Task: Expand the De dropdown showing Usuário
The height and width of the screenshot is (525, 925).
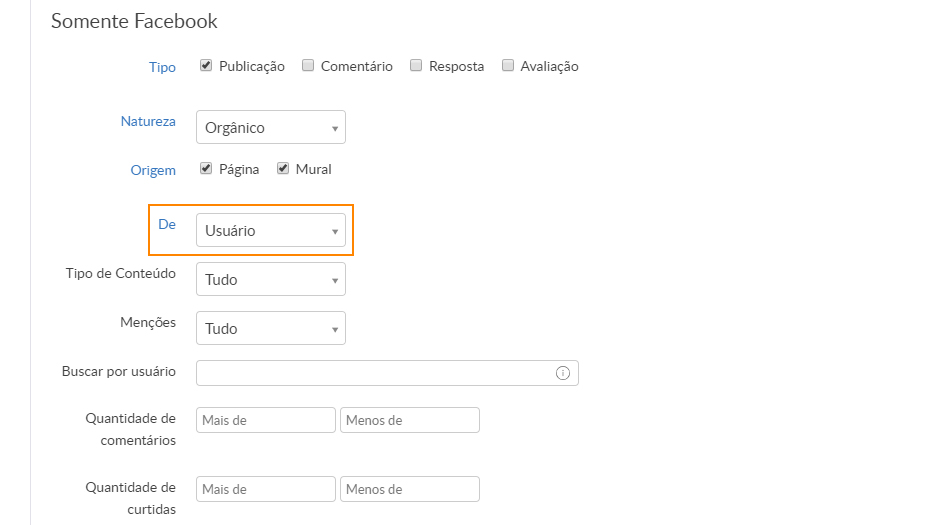Action: [271, 231]
